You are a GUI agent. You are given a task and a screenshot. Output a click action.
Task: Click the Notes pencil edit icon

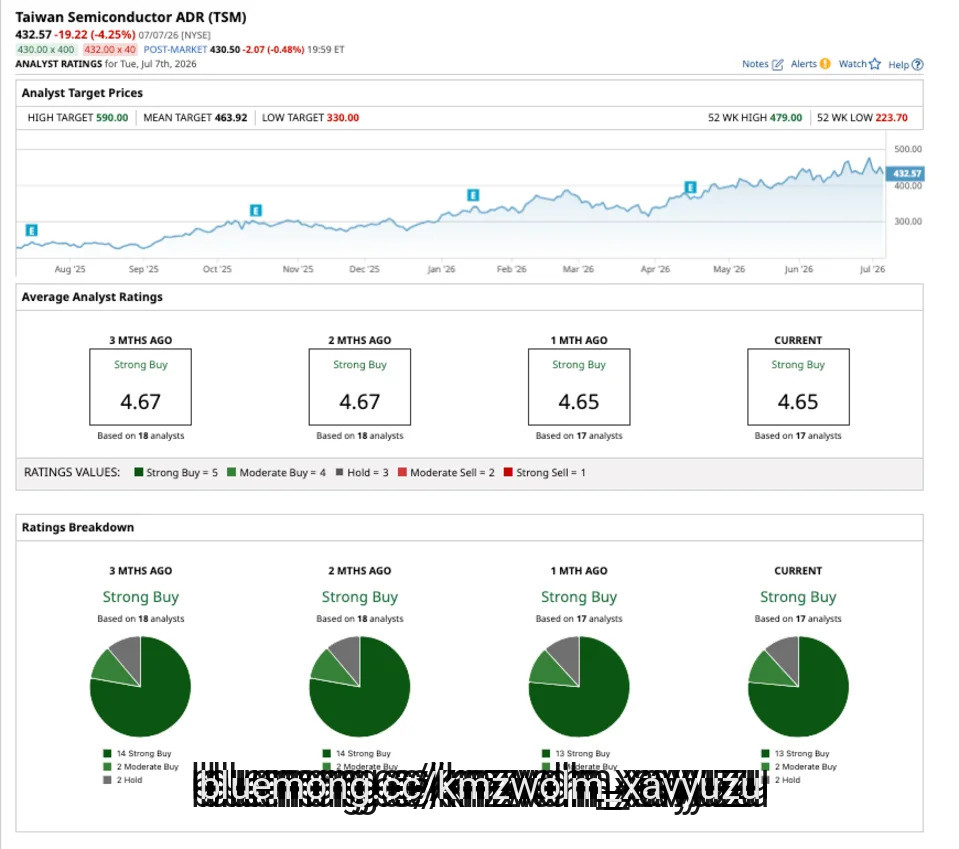click(x=777, y=64)
